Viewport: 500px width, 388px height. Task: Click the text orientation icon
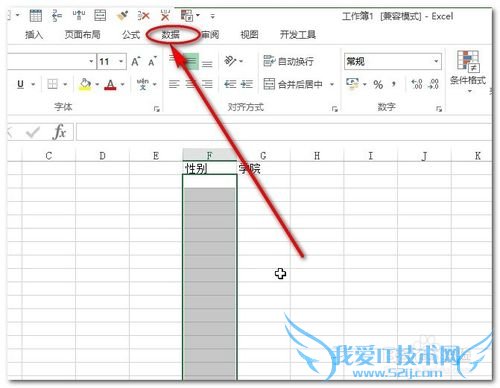(231, 61)
